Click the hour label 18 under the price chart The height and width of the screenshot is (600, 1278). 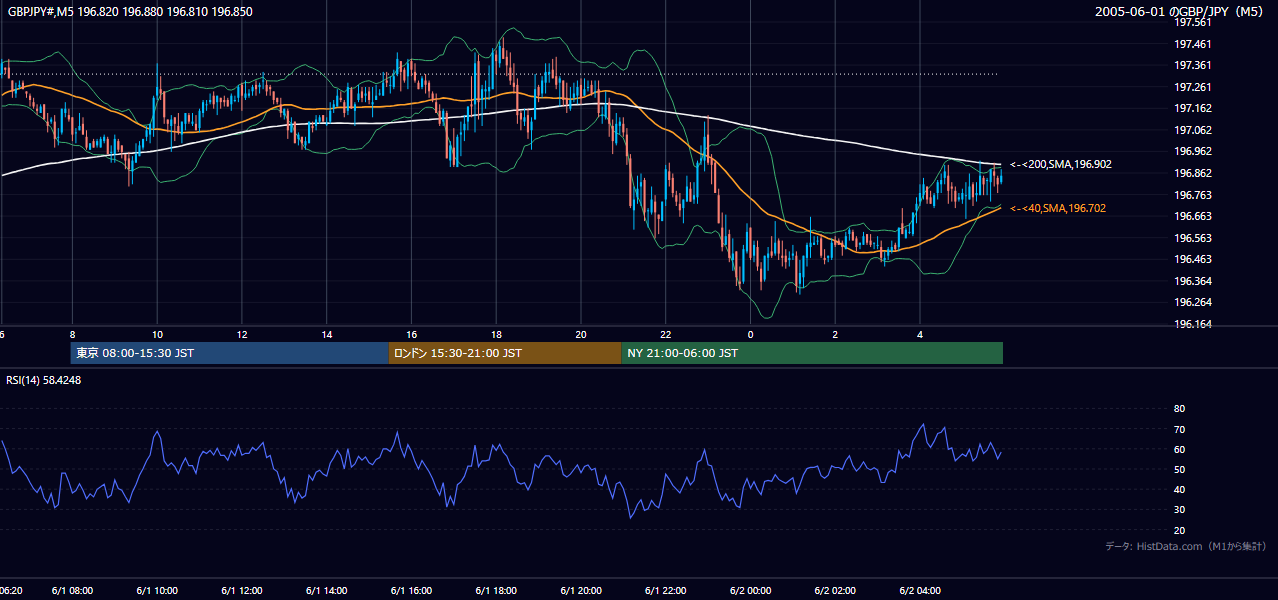click(497, 334)
